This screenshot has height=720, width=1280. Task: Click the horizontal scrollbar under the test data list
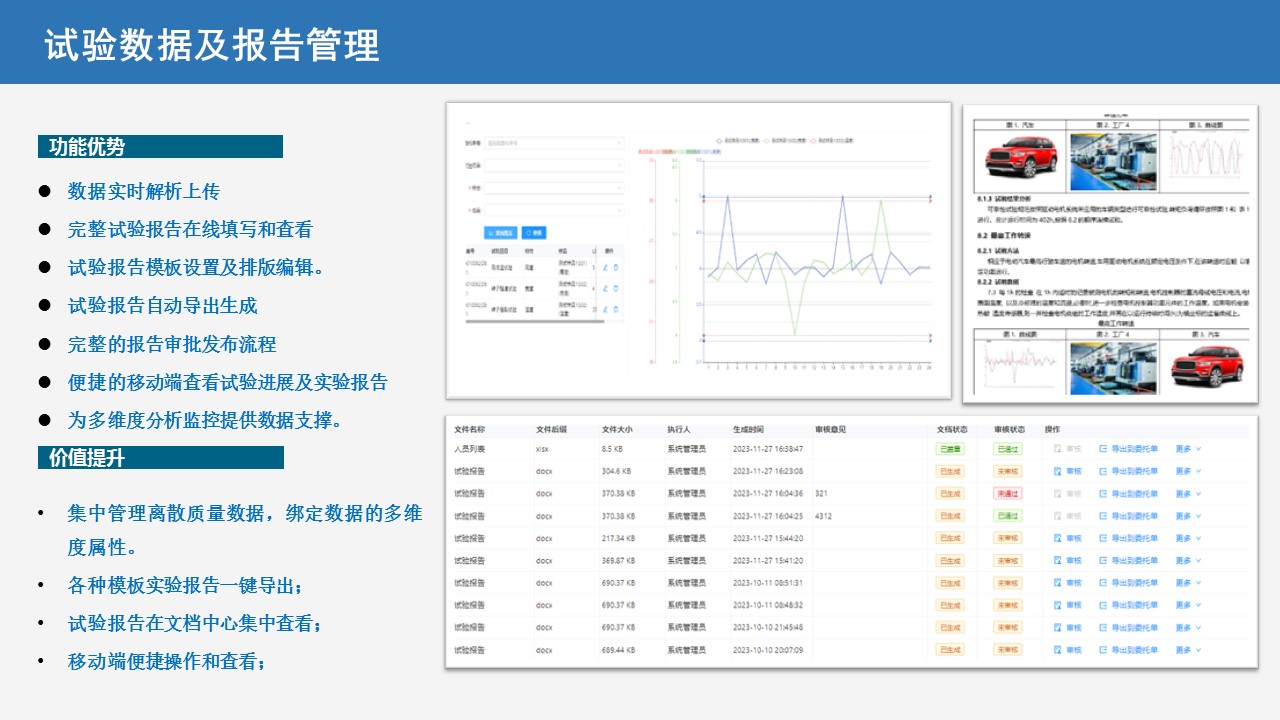tap(535, 320)
